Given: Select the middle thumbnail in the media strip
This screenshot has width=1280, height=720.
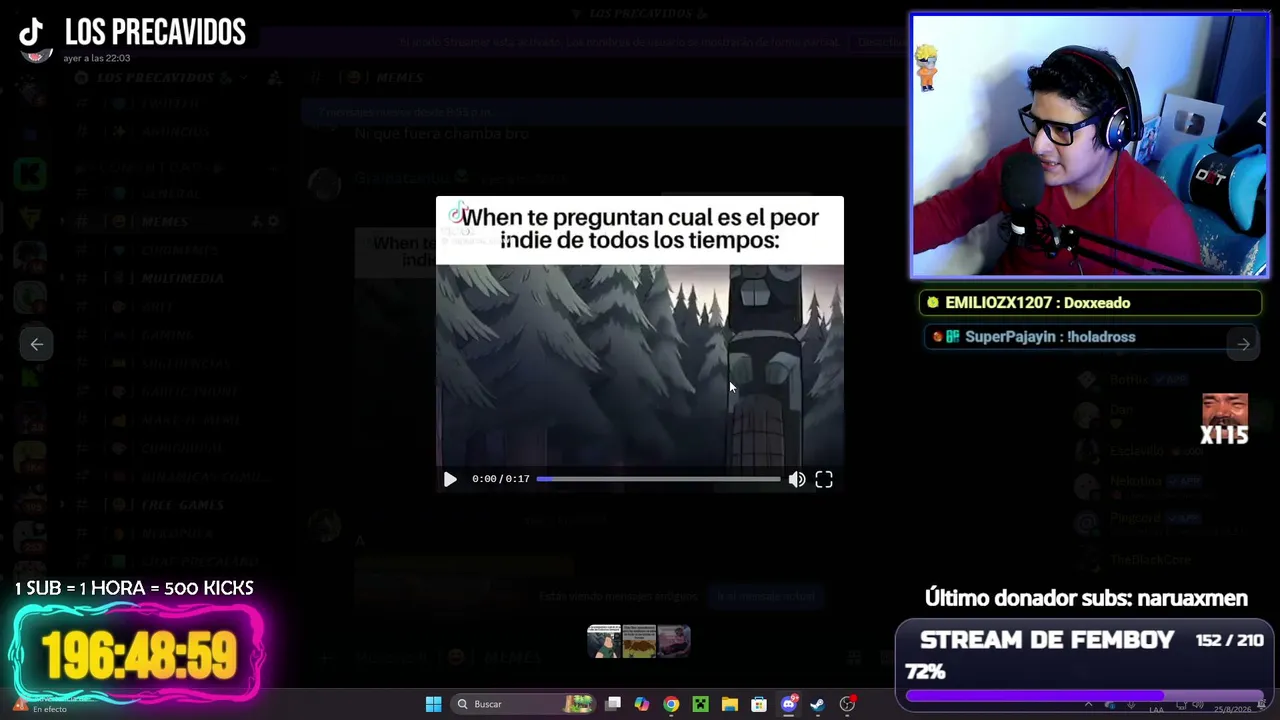Looking at the screenshot, I should pyautogui.click(x=639, y=641).
